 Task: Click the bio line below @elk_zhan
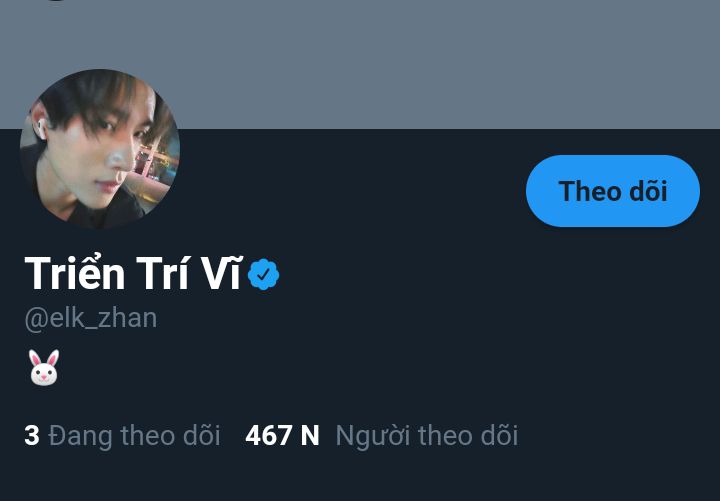(43, 368)
